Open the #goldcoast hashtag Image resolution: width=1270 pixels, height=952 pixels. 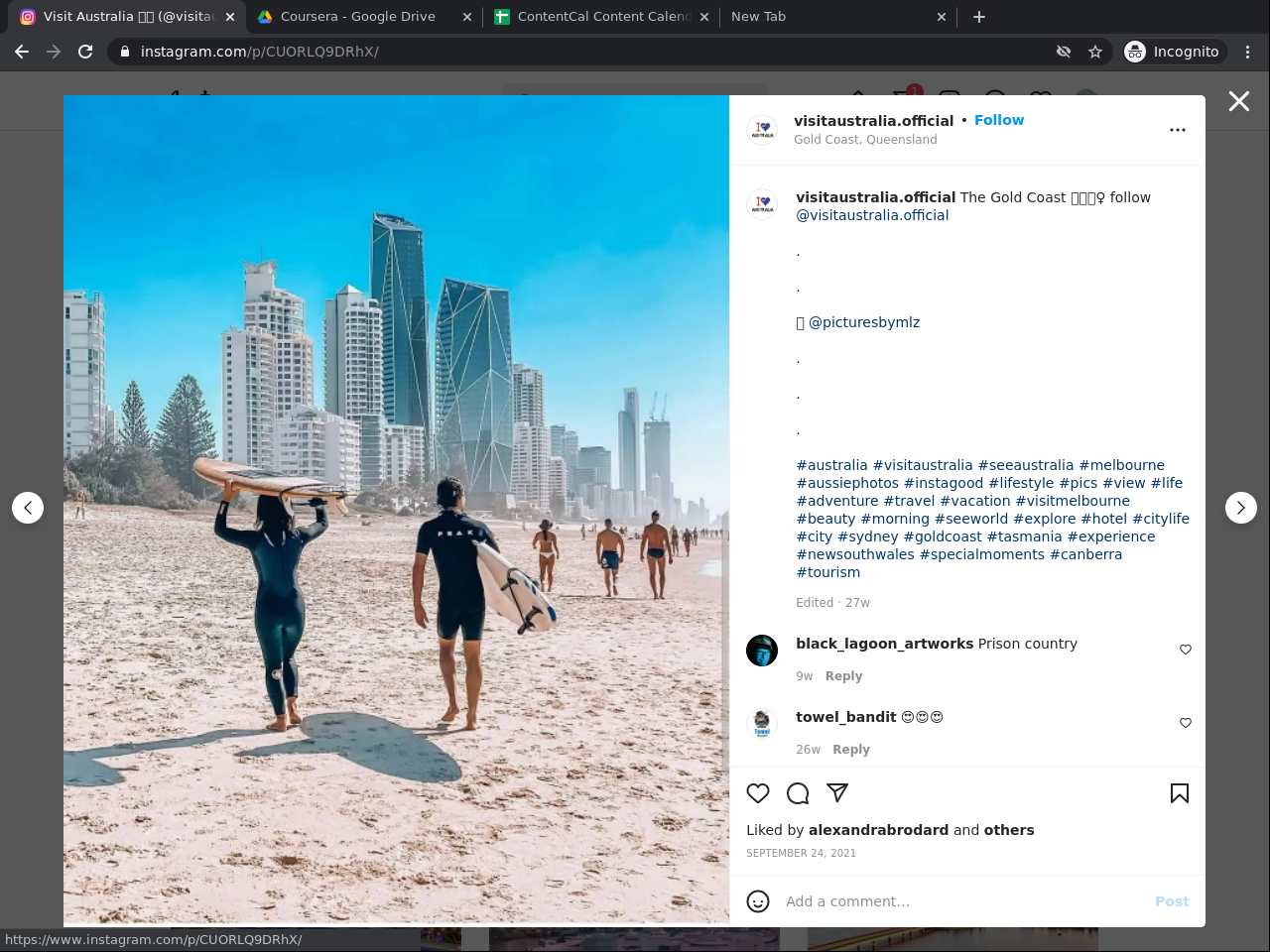943,536
